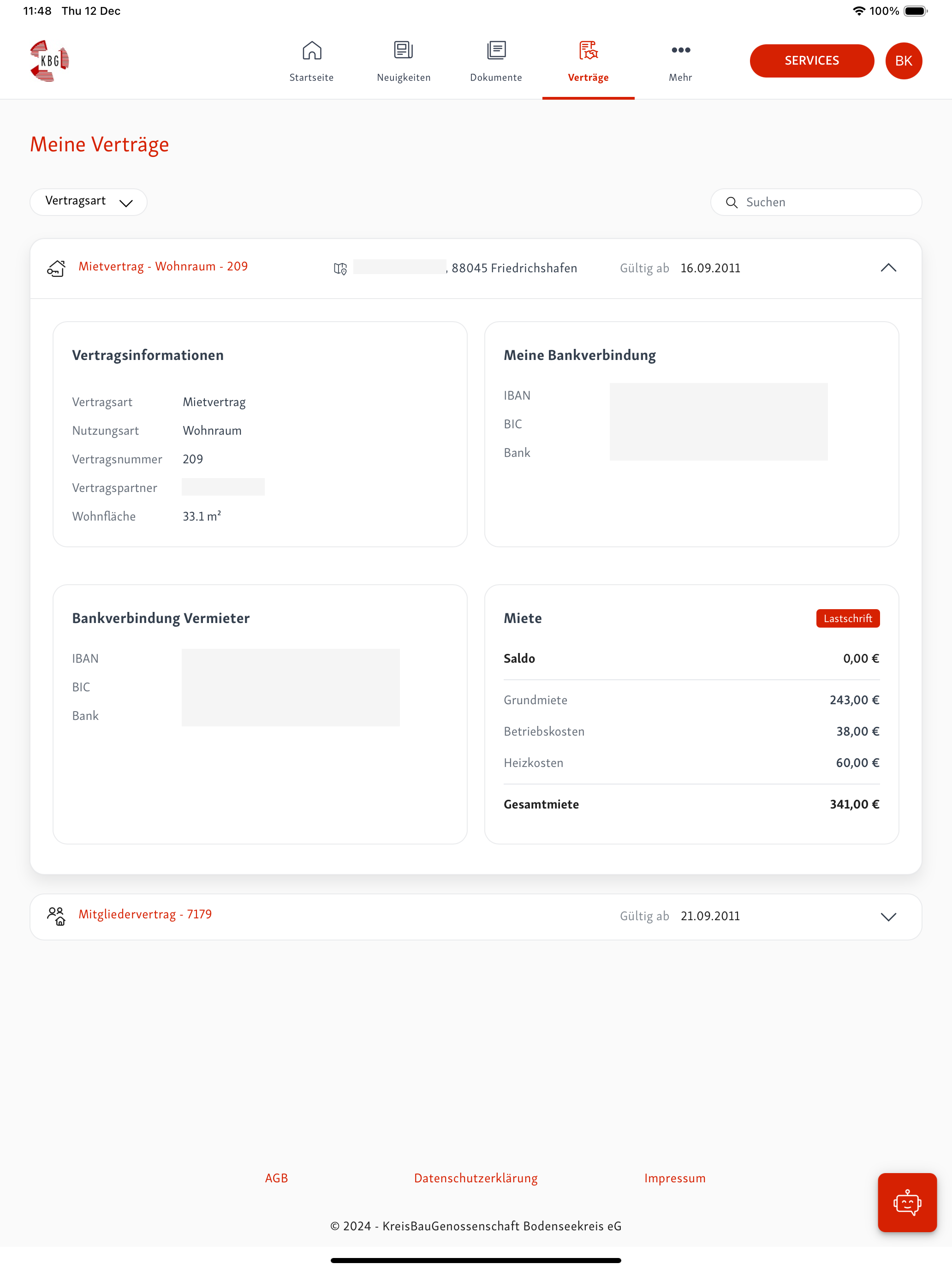Click the Vertragsart value Mietvertrag
This screenshot has width=952, height=1270.
[214, 402]
